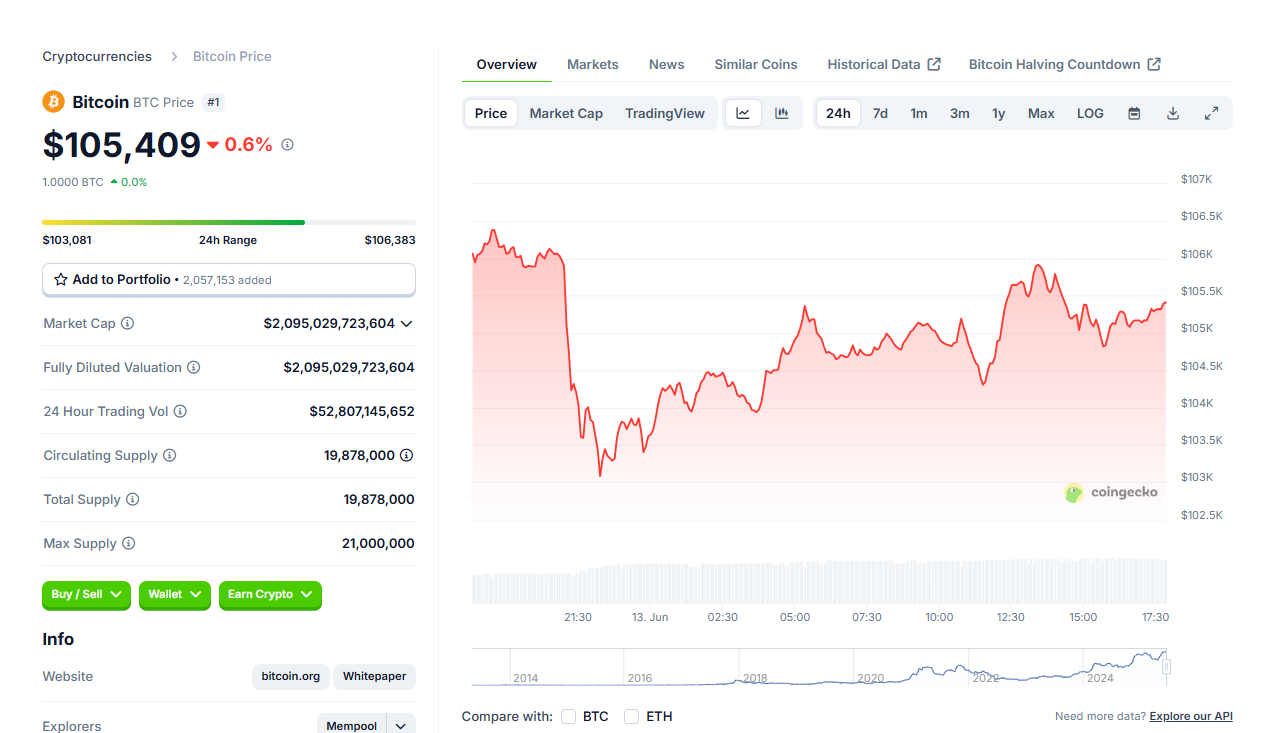
Task: Open Circulating Supply label info icon
Action: 170,456
